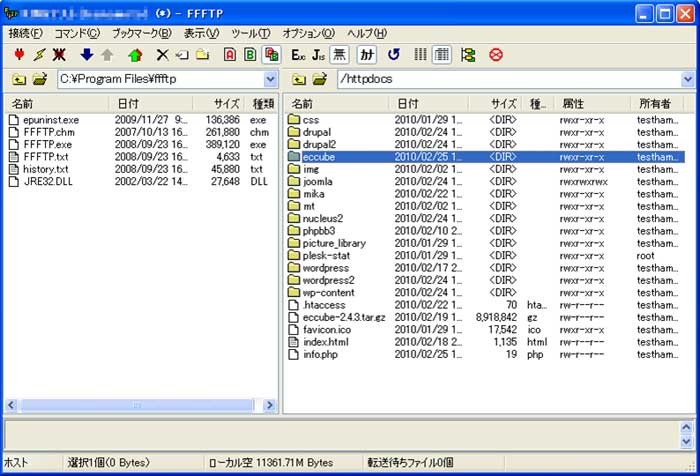Toggle ASCII transfer mode (A)

230,54
